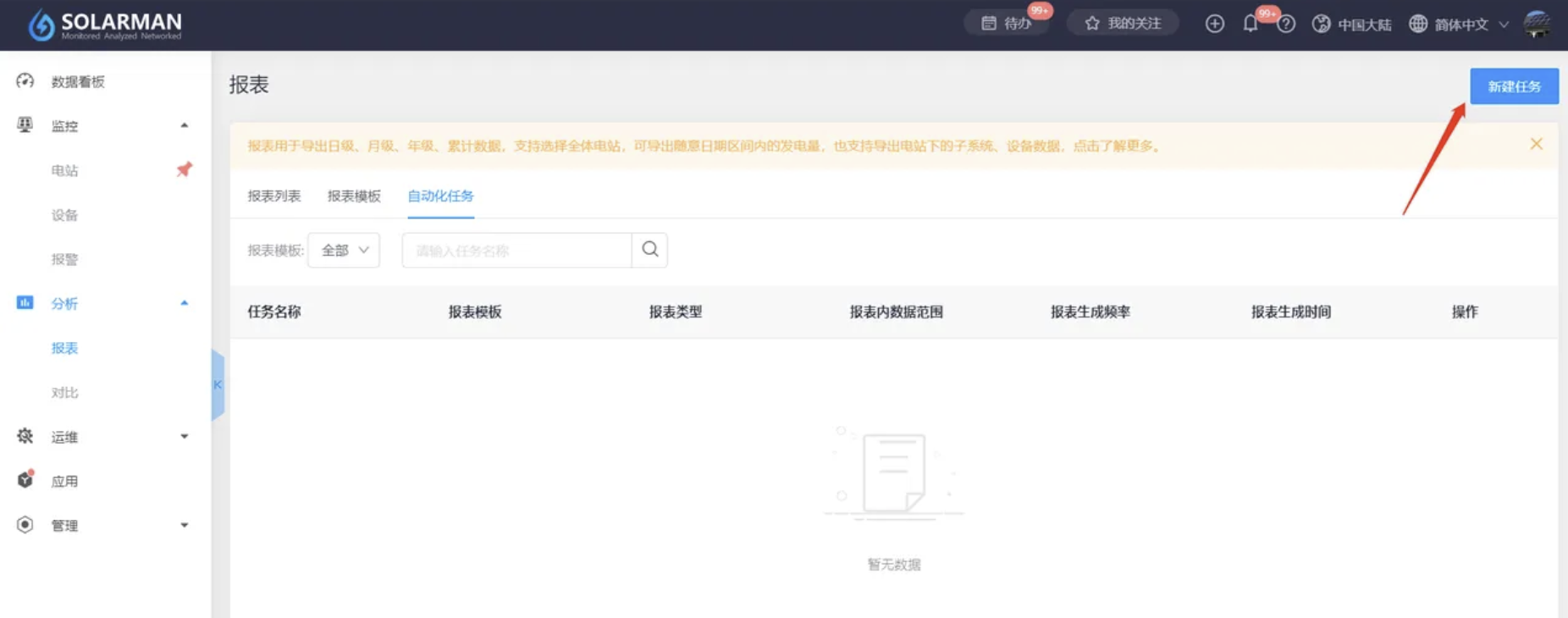This screenshot has height=618, width=1568.
Task: Click 点击了解更多 in the banner
Action: tap(1115, 146)
